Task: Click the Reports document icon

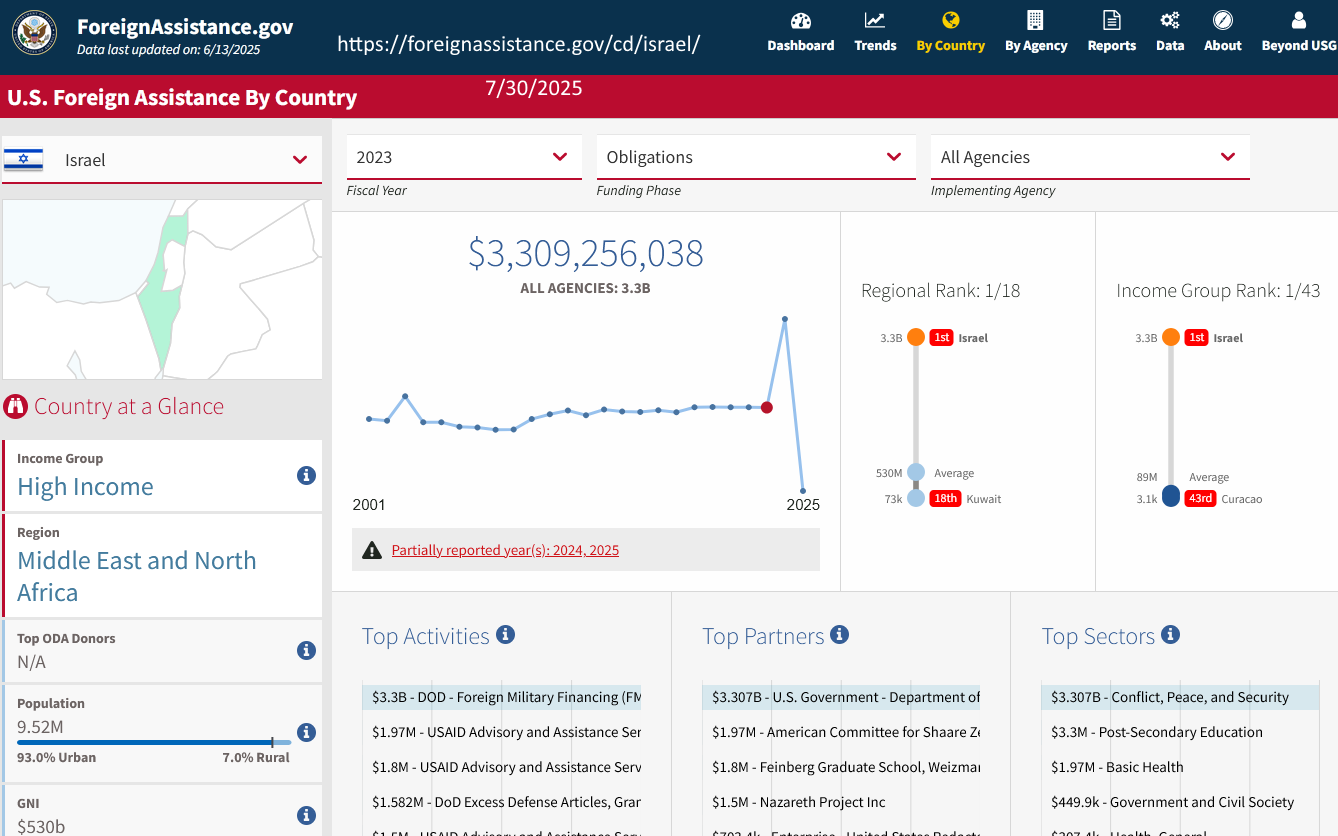Action: pos(1111,20)
